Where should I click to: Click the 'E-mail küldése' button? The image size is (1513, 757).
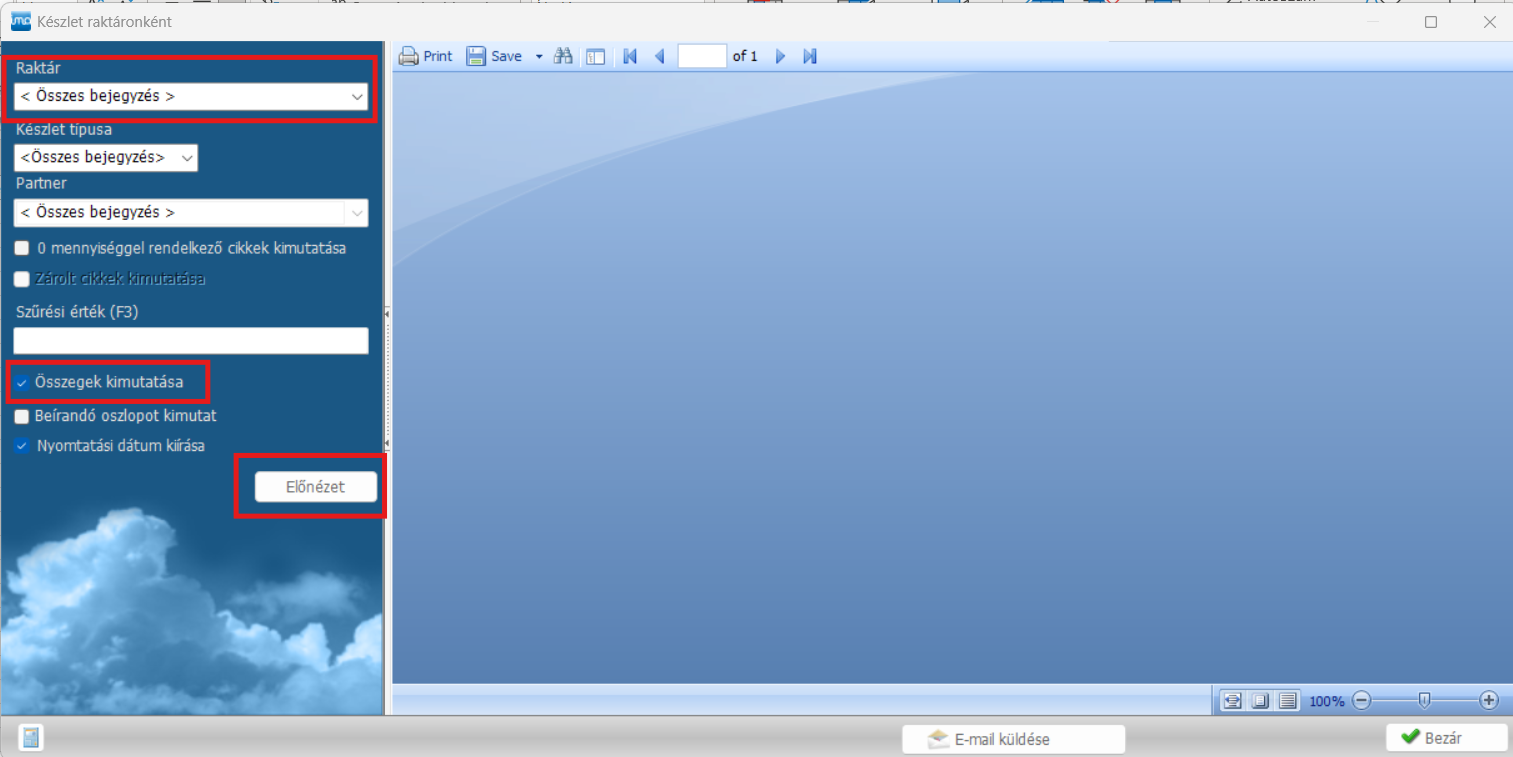click(x=1013, y=739)
